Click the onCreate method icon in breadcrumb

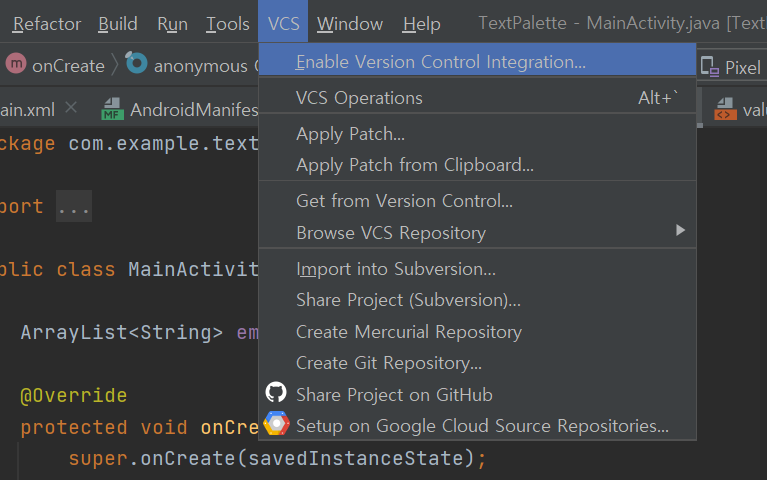[x=16, y=64]
